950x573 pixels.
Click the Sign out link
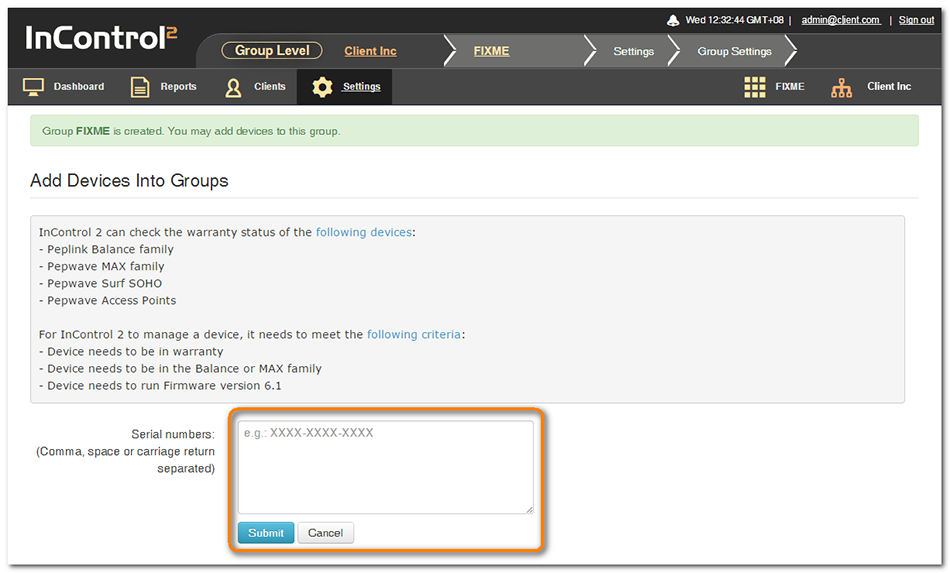click(x=916, y=20)
